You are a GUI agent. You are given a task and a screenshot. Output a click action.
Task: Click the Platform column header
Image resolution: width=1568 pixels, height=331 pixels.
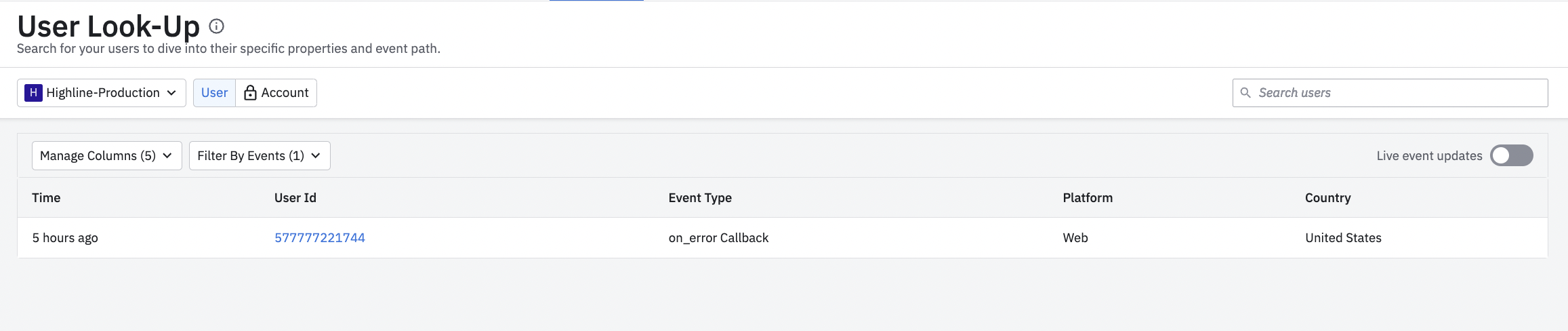[x=1088, y=197]
